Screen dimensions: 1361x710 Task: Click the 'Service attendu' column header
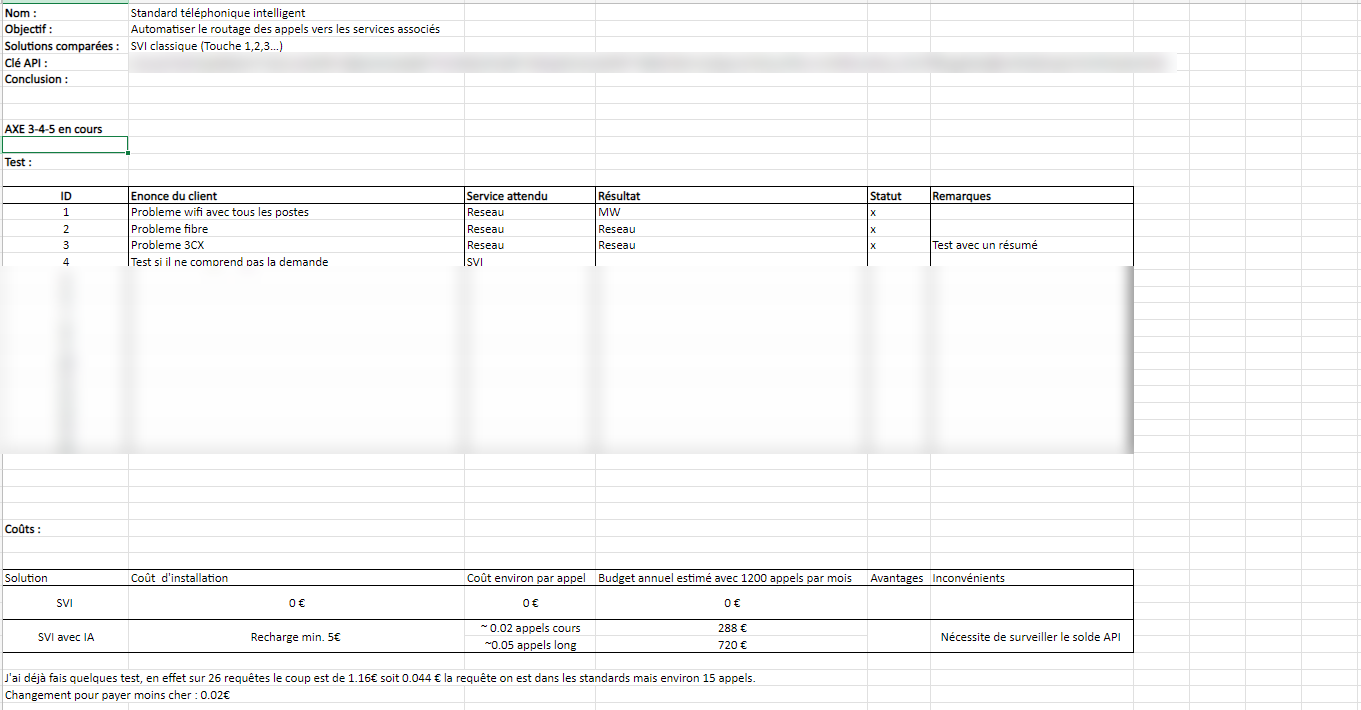point(530,196)
